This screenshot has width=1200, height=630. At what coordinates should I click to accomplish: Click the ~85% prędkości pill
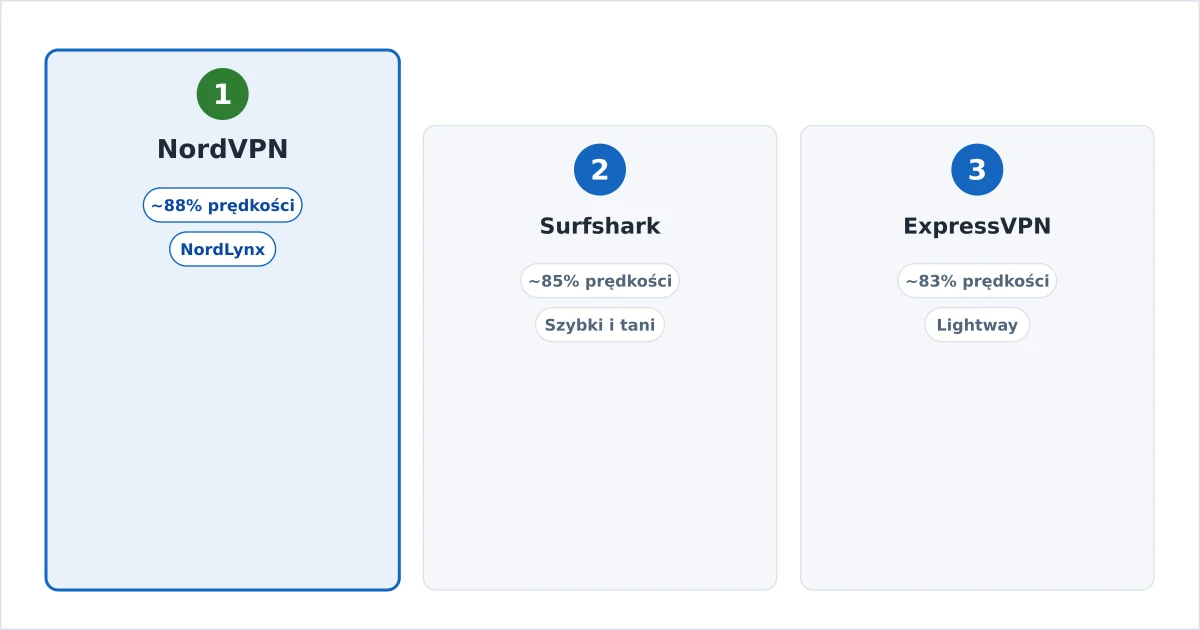(600, 281)
